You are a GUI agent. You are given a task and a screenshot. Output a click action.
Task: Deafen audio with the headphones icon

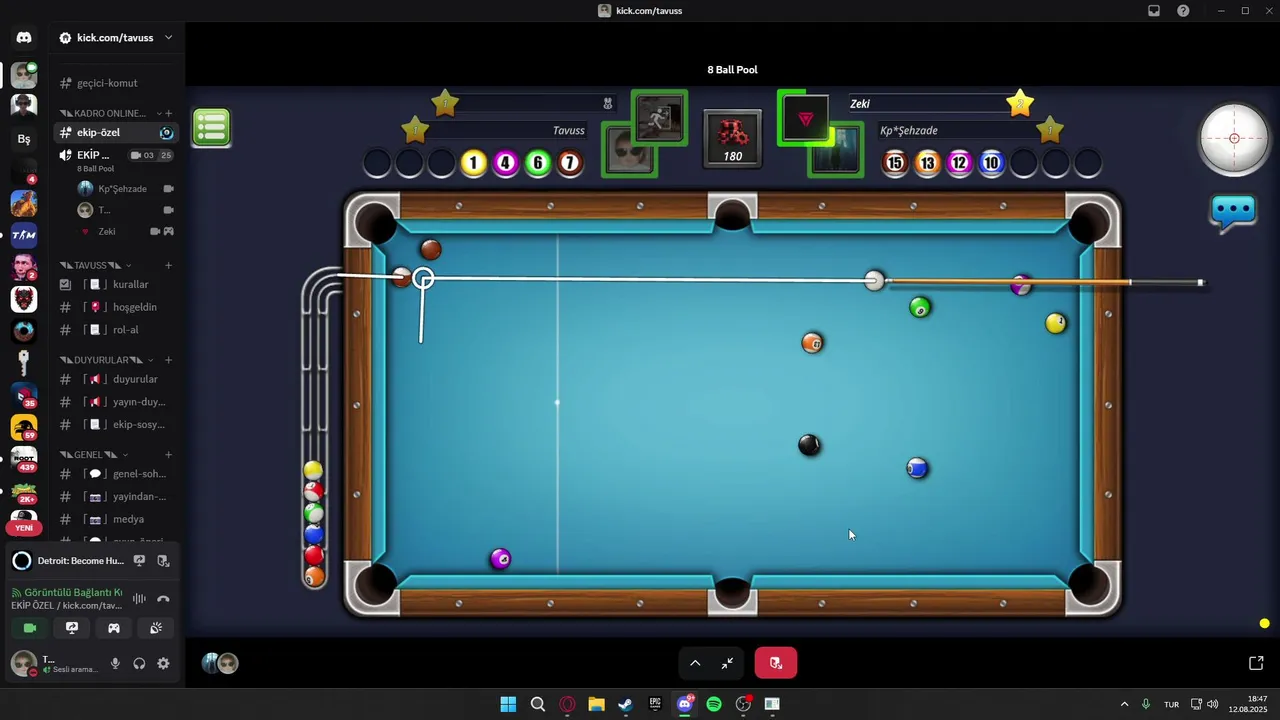139,663
